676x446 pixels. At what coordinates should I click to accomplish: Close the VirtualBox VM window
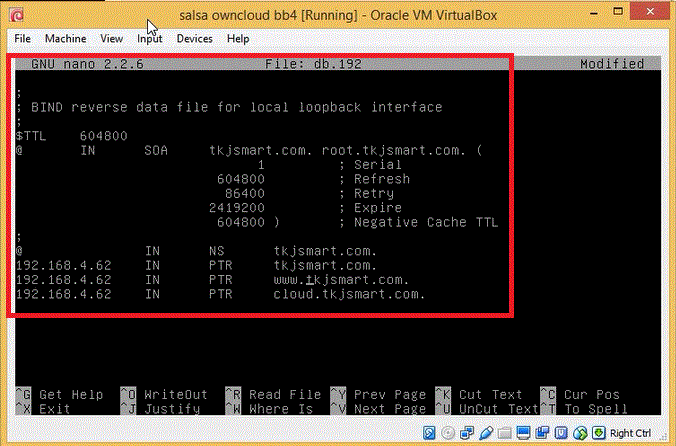[x=649, y=12]
